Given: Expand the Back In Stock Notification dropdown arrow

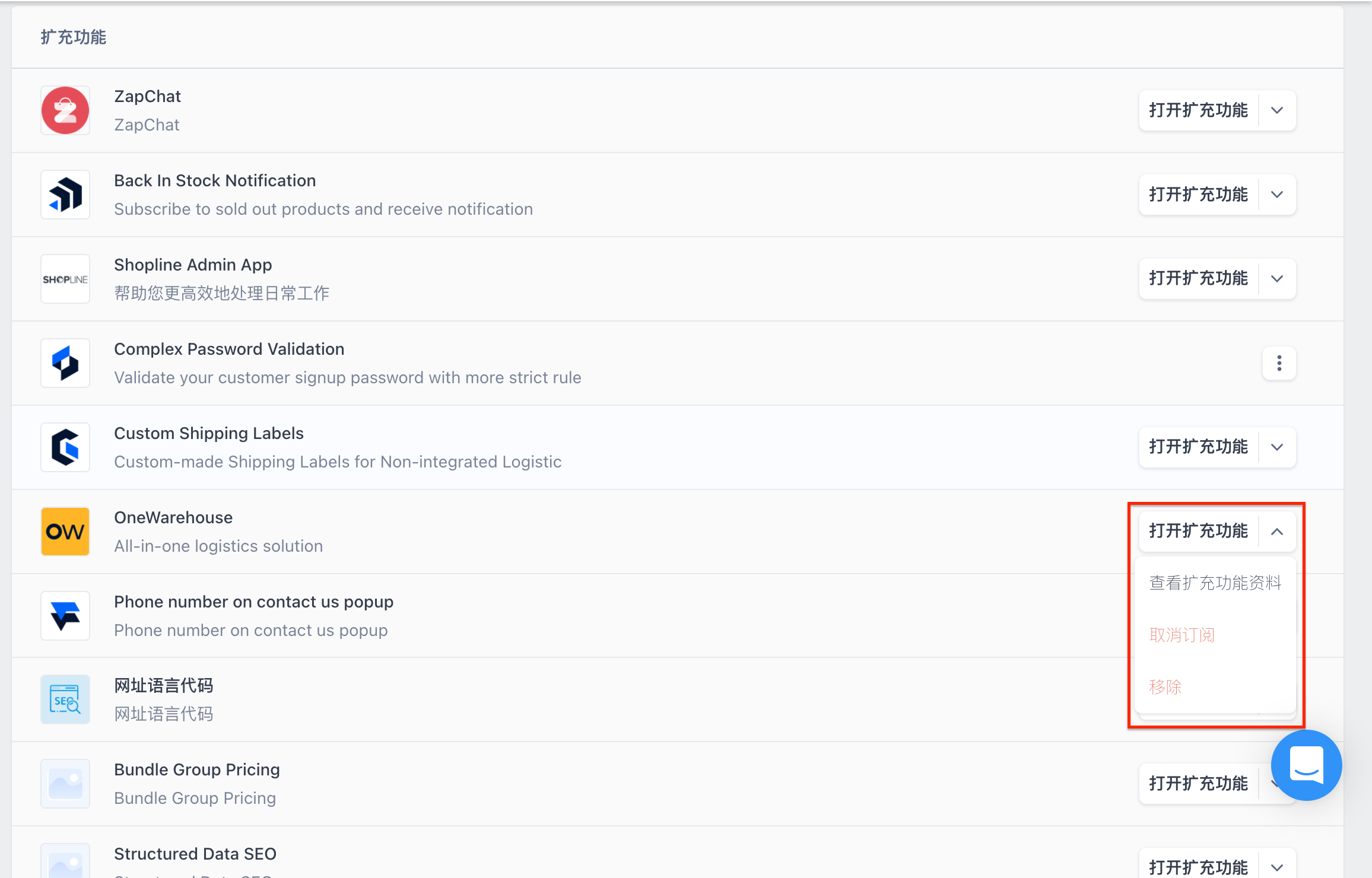Looking at the screenshot, I should [1278, 195].
